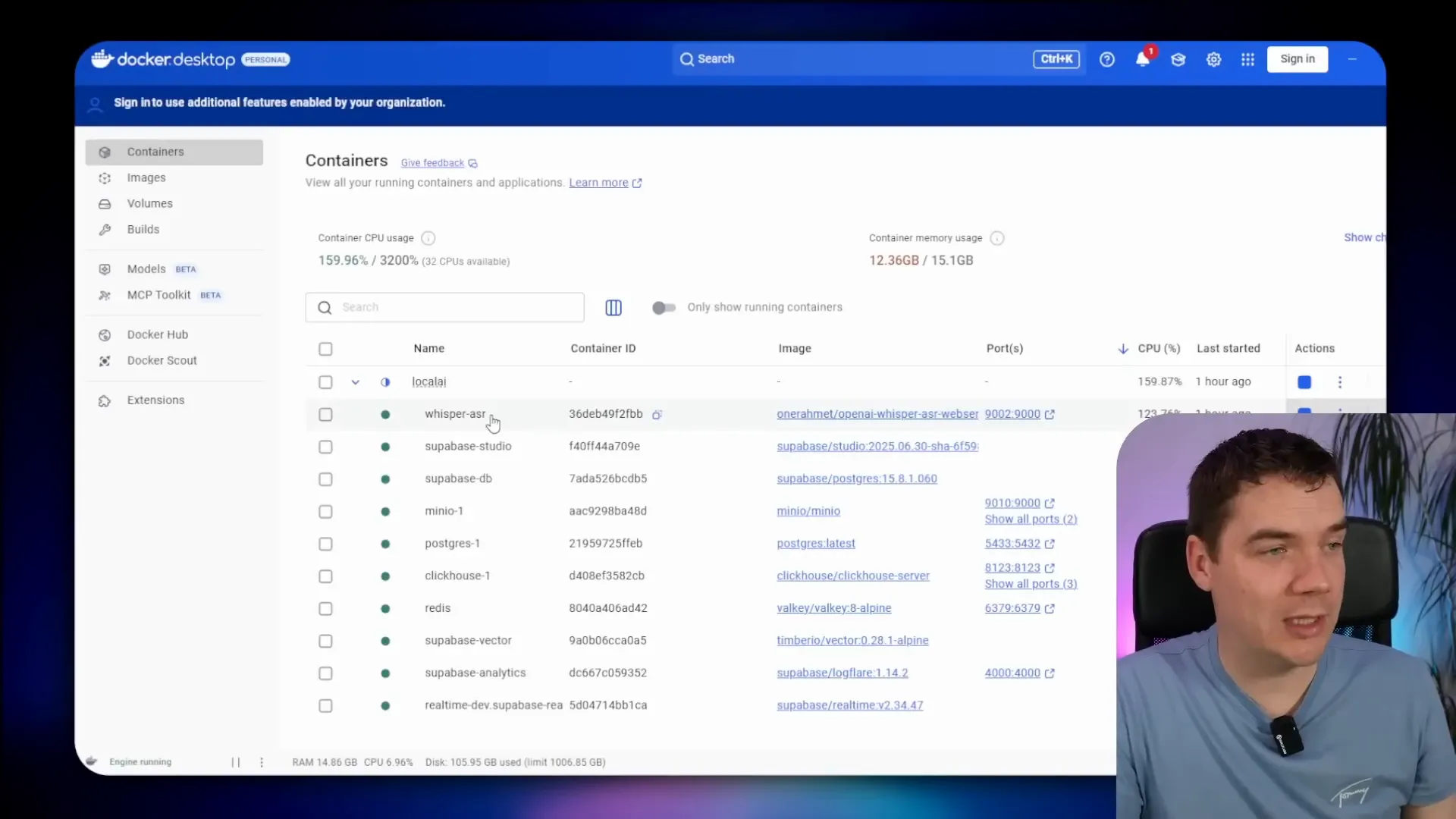Open the Learn more link
The height and width of the screenshot is (819, 1456).
pos(598,183)
